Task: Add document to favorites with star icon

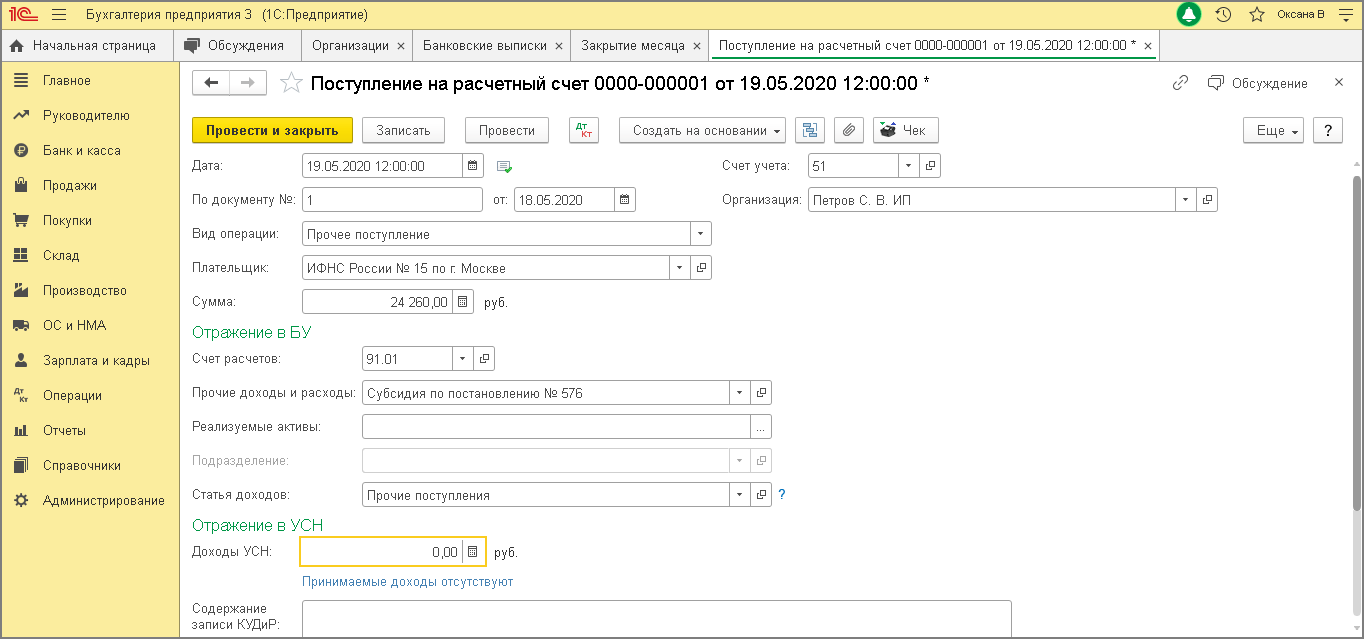Action: (291, 83)
